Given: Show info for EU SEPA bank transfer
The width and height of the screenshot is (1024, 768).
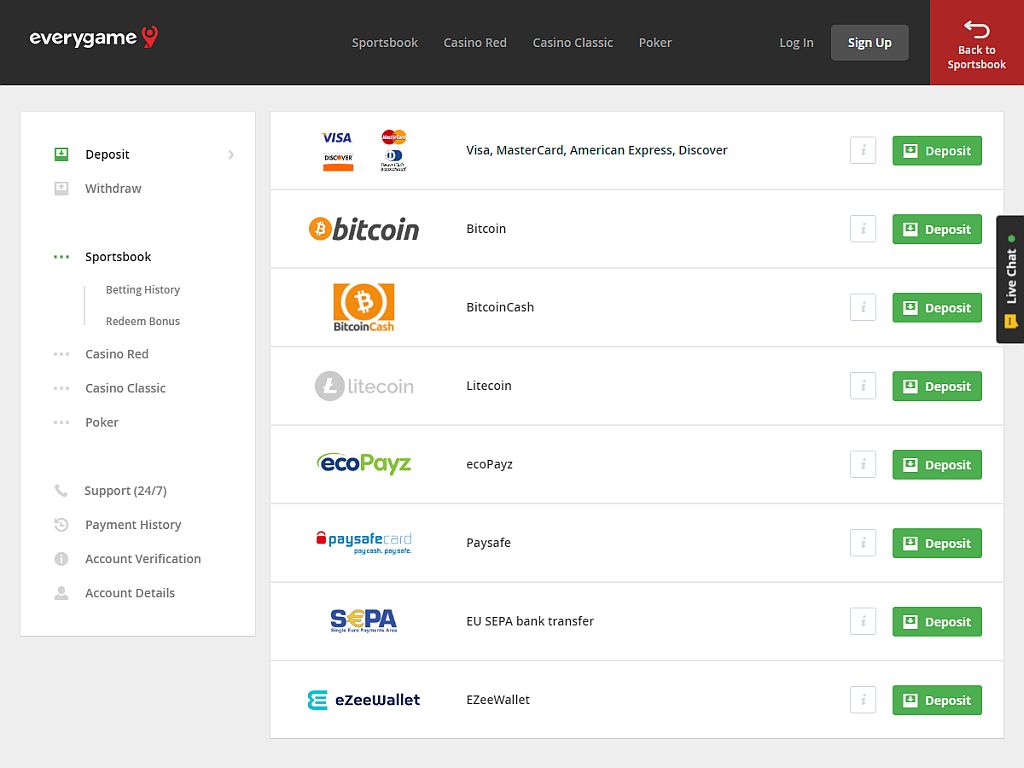Looking at the screenshot, I should [862, 621].
